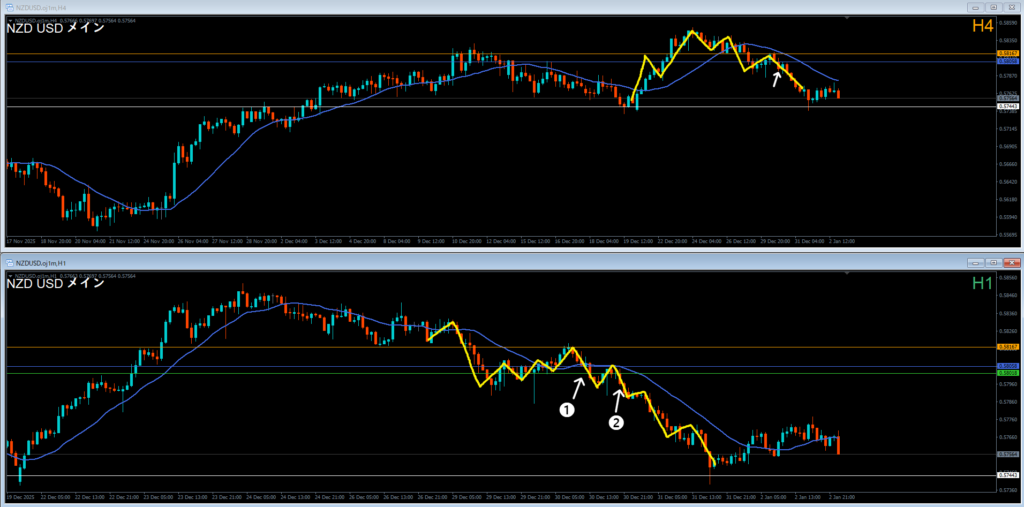
Task: Click the white 0.57443 price label on H4
Action: (x=1007, y=106)
